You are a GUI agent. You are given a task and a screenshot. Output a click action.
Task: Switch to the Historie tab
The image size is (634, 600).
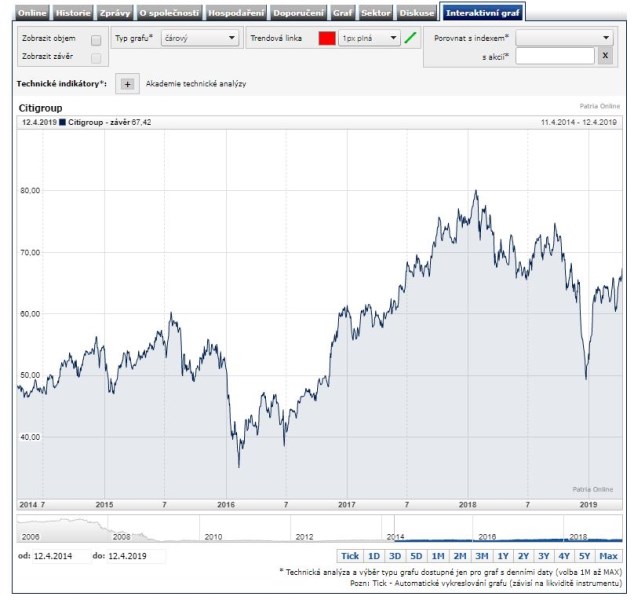tap(72, 13)
